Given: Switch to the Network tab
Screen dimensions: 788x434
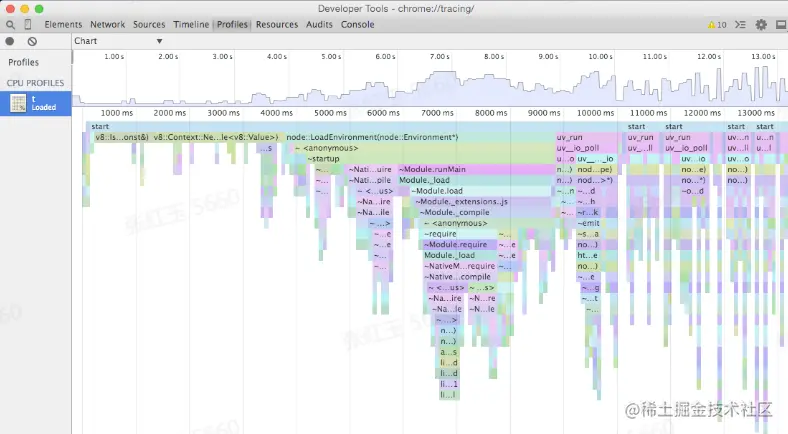Looking at the screenshot, I should click(x=108, y=25).
